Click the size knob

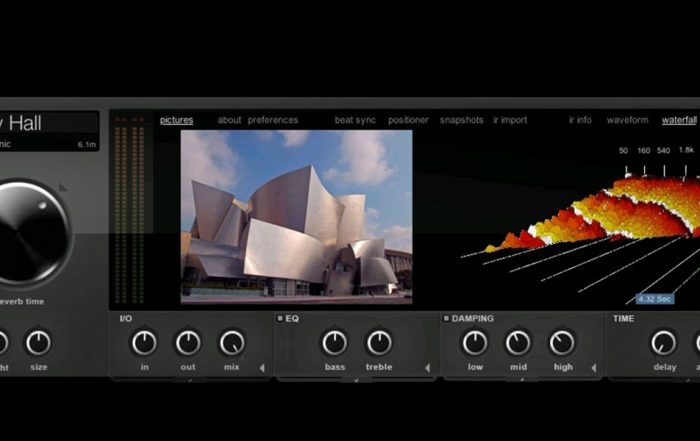point(38,343)
